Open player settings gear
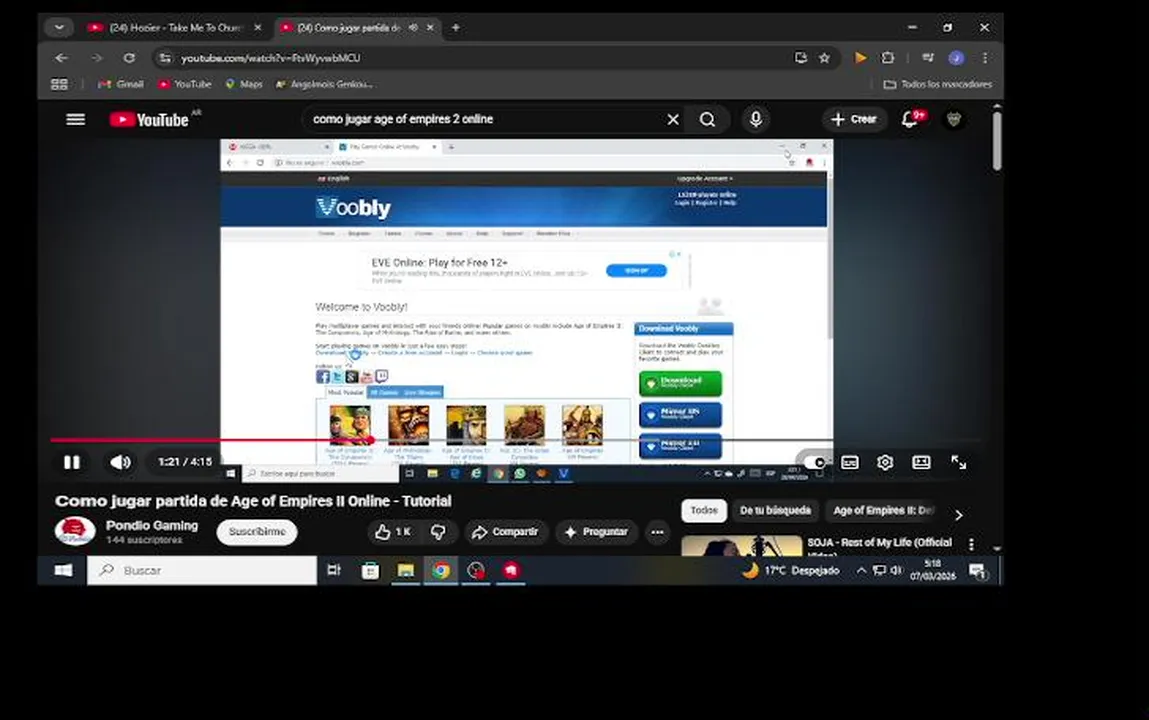 (x=885, y=462)
